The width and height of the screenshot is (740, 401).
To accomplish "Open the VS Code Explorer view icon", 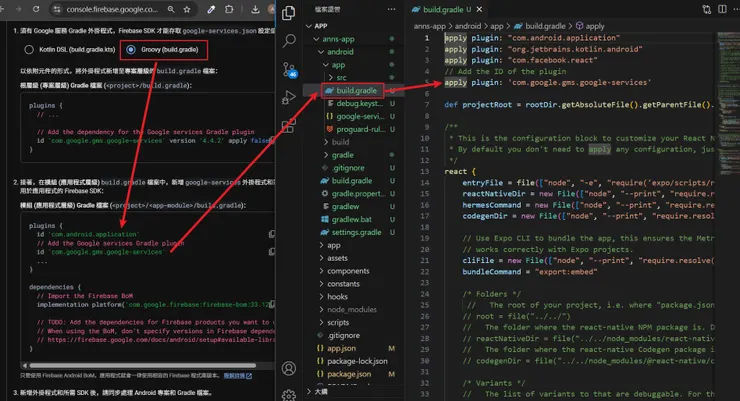I will pos(288,13).
